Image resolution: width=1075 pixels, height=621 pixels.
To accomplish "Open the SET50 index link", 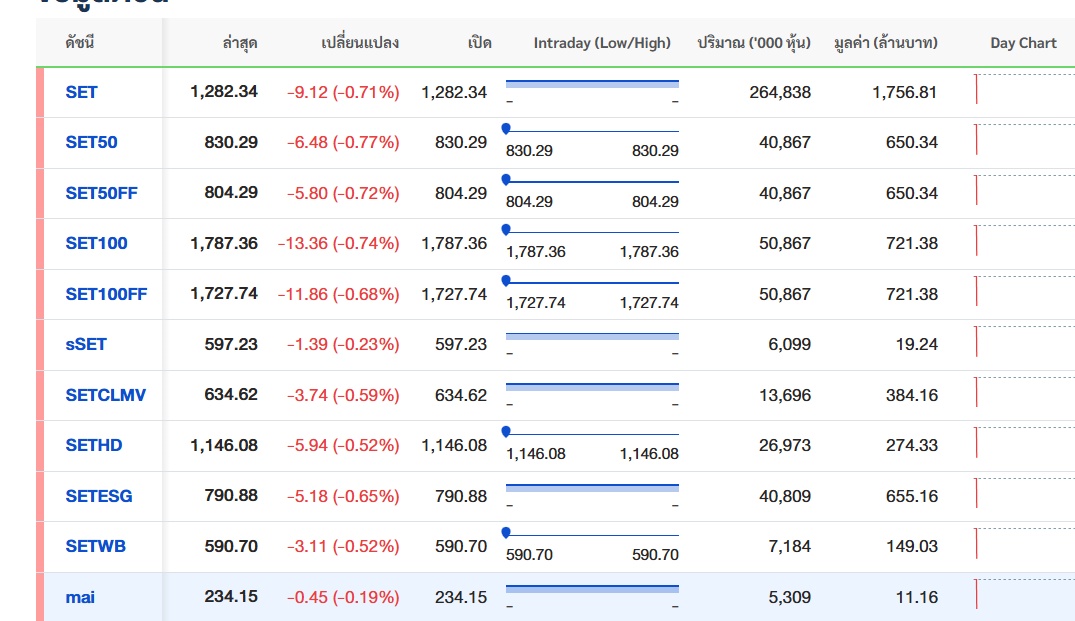I will click(x=91, y=142).
